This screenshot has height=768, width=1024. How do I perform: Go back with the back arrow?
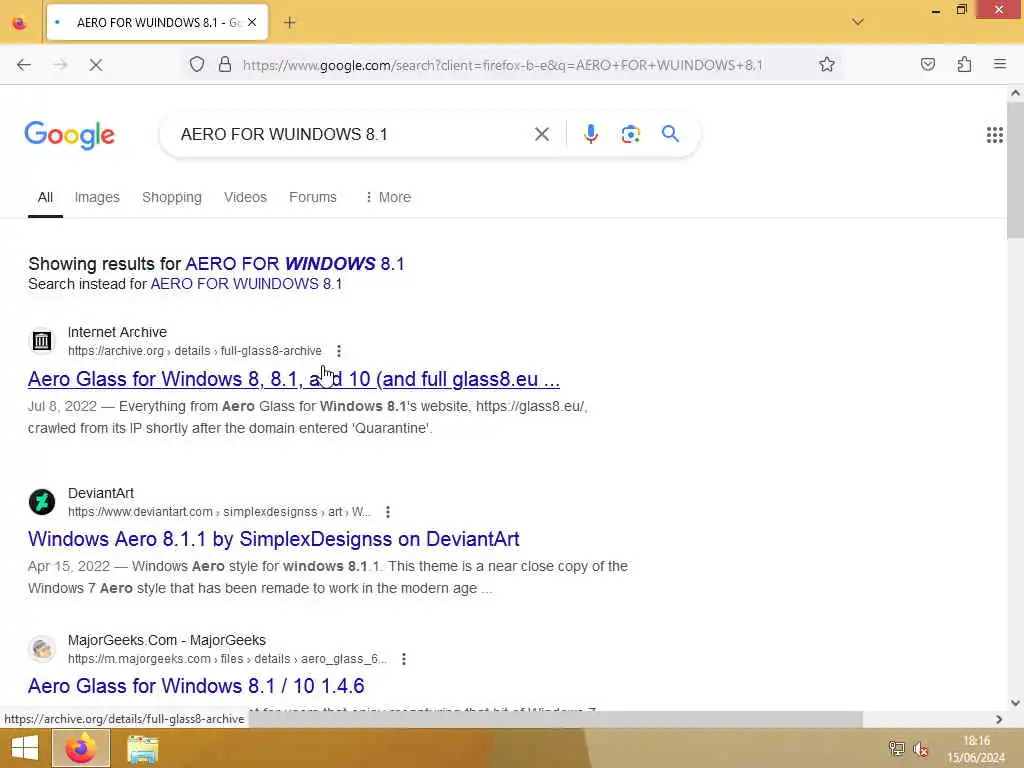(24, 65)
